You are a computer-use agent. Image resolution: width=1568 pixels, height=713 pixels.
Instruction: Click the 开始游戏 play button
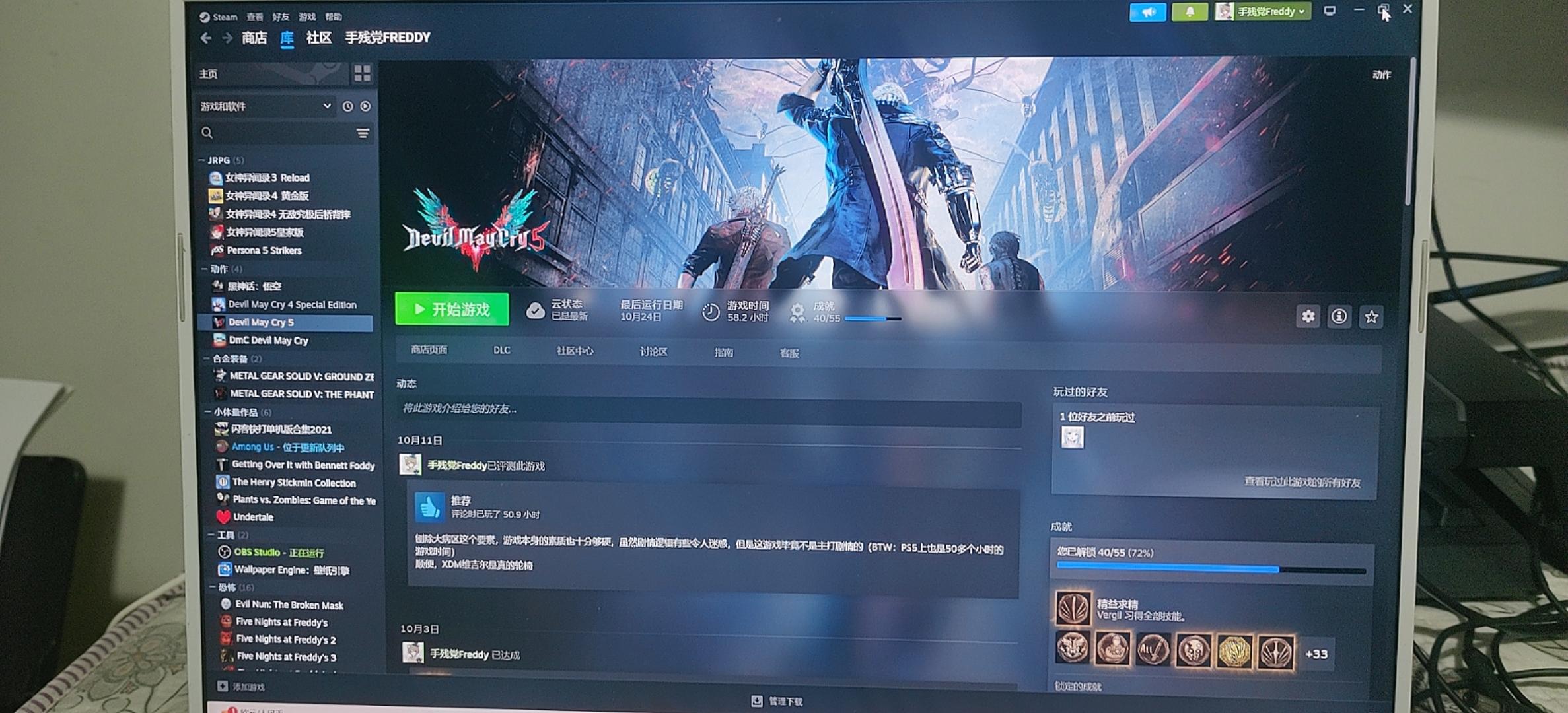[452, 309]
